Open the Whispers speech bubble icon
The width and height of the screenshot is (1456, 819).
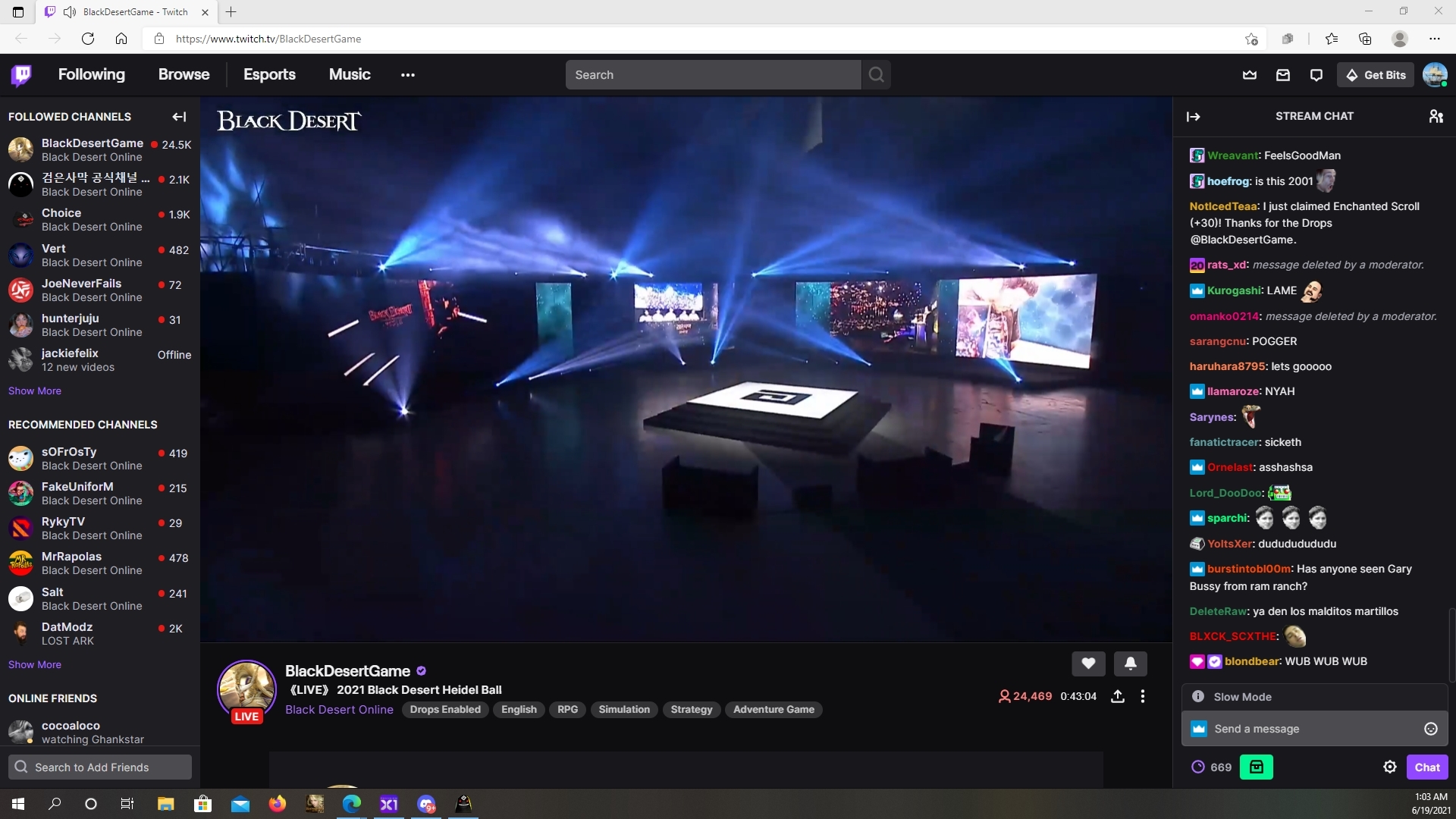(x=1316, y=74)
